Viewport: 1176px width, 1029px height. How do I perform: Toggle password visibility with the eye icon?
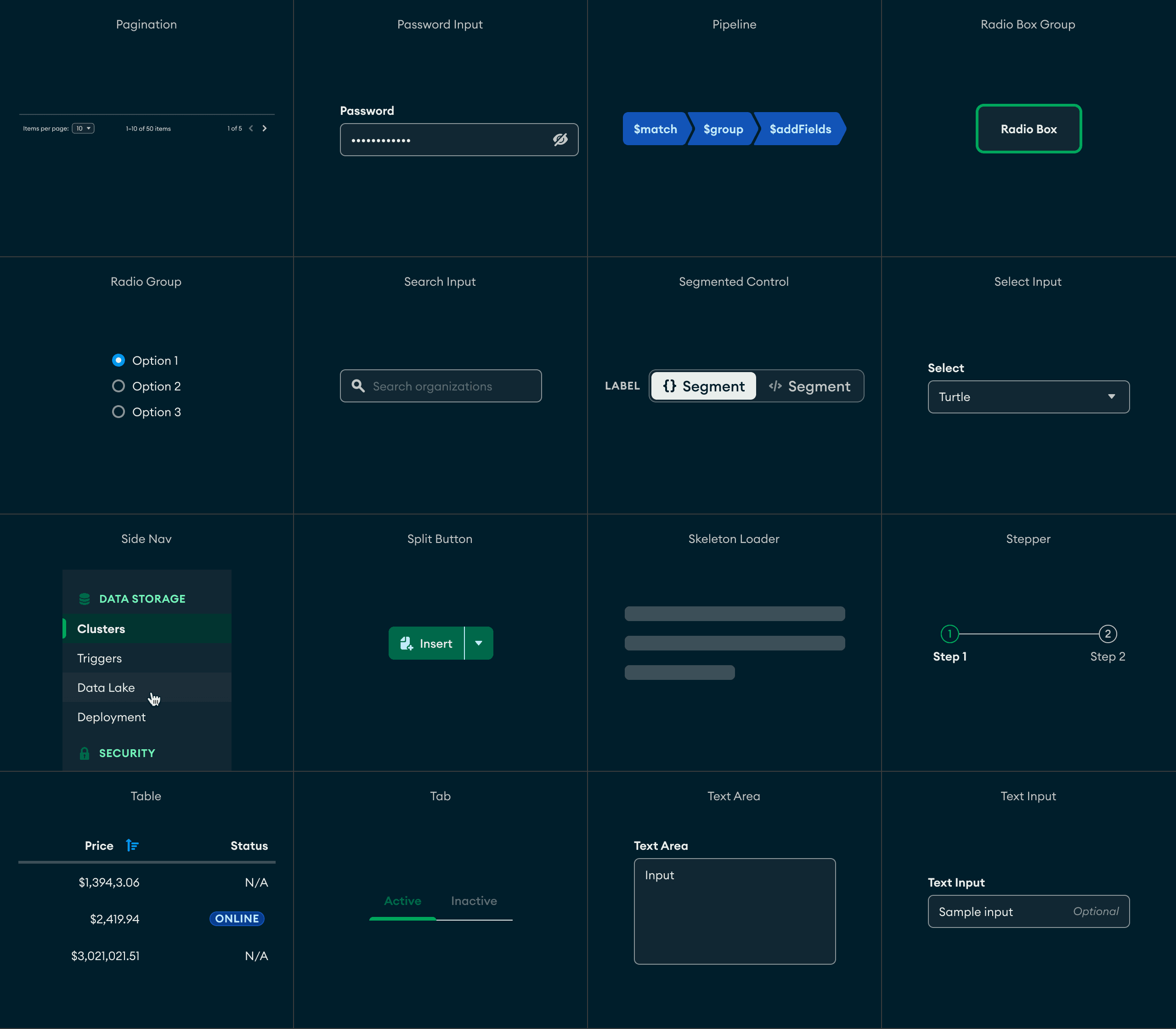pos(560,140)
